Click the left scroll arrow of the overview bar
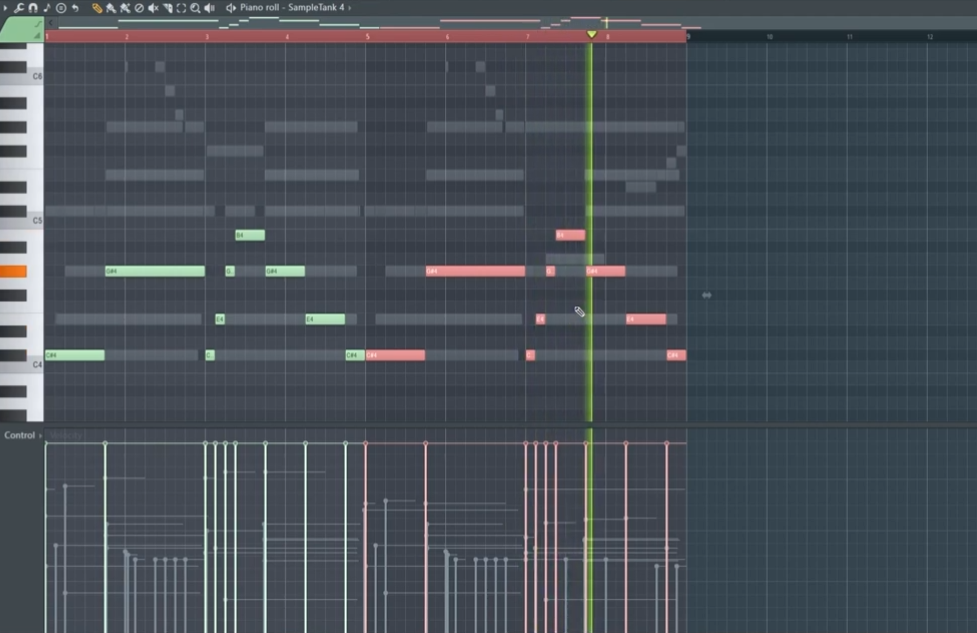 click(x=50, y=23)
